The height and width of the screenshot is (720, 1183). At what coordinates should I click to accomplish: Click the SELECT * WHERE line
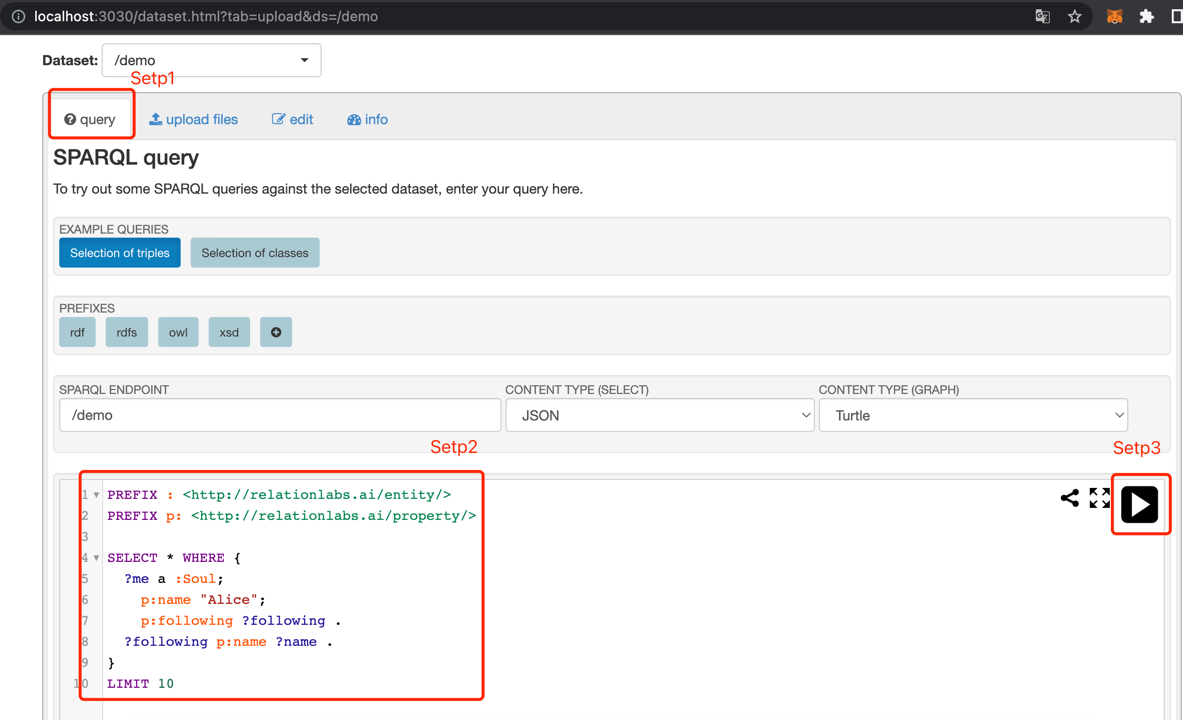point(174,558)
